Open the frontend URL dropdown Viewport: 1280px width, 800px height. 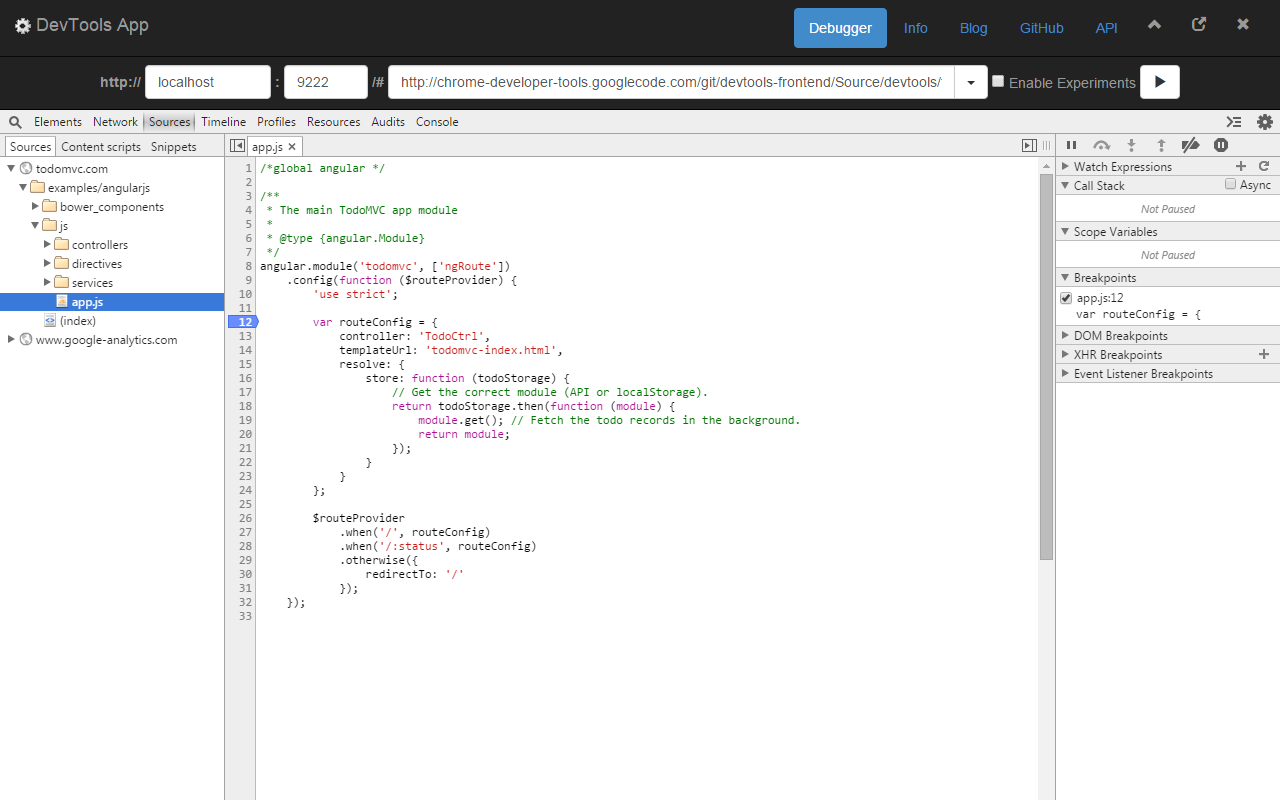click(x=970, y=82)
